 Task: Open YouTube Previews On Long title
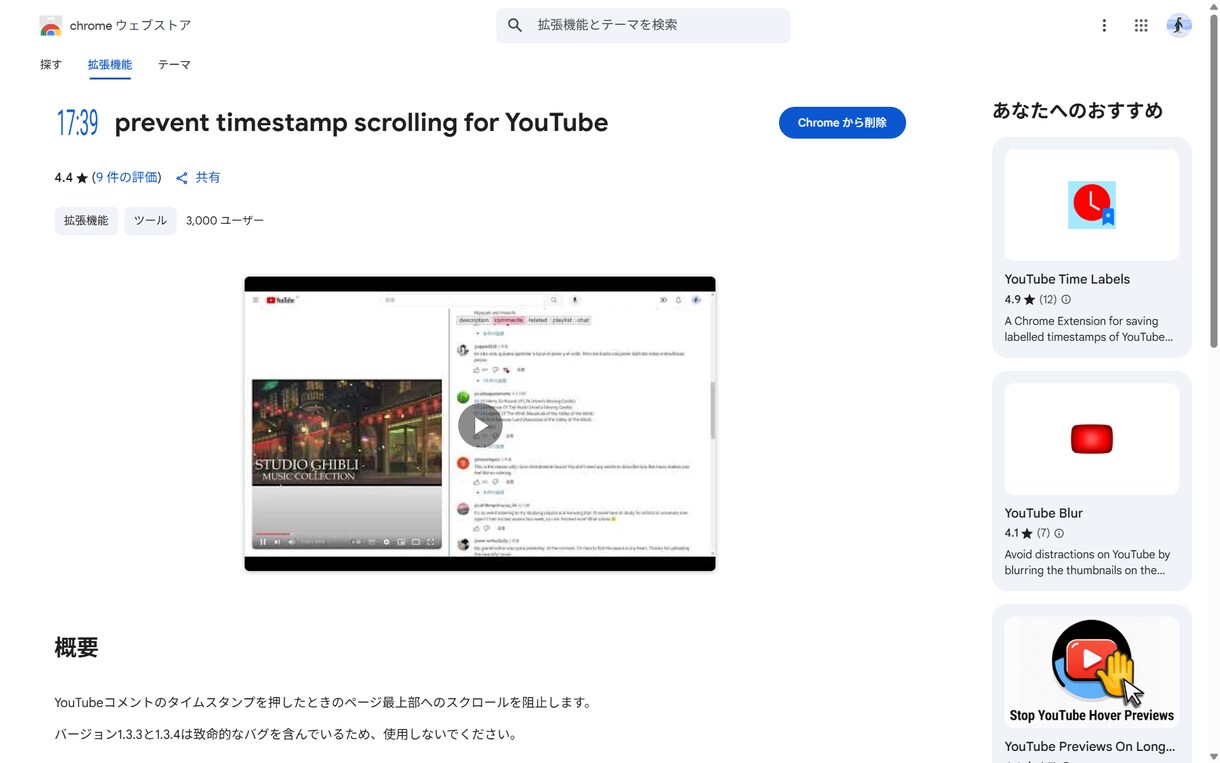point(1090,747)
